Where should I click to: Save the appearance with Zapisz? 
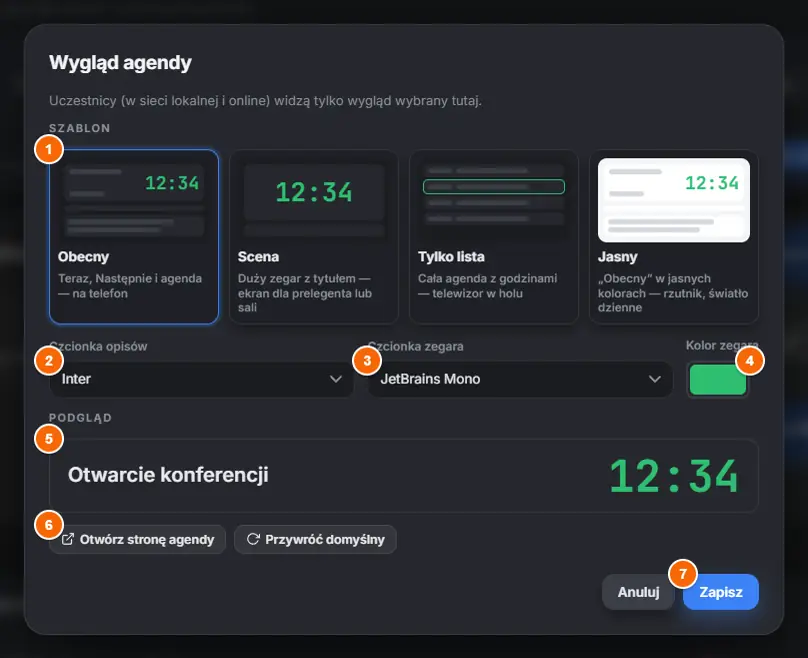720,592
